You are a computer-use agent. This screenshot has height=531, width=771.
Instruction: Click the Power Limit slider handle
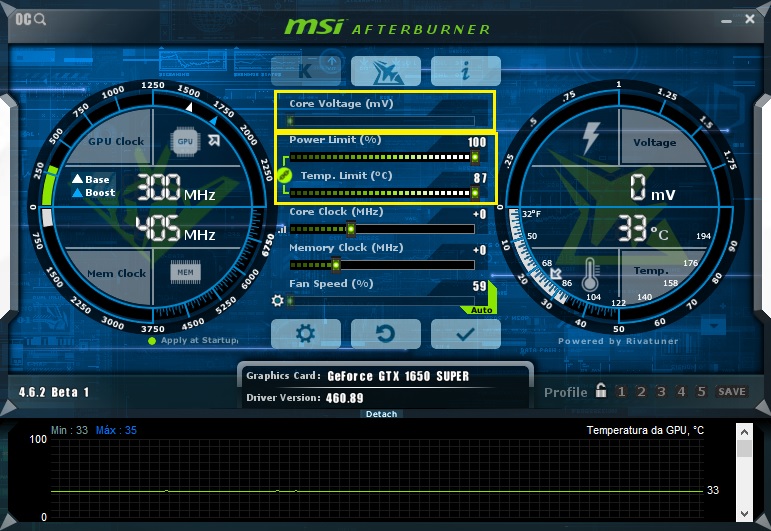coord(475,157)
